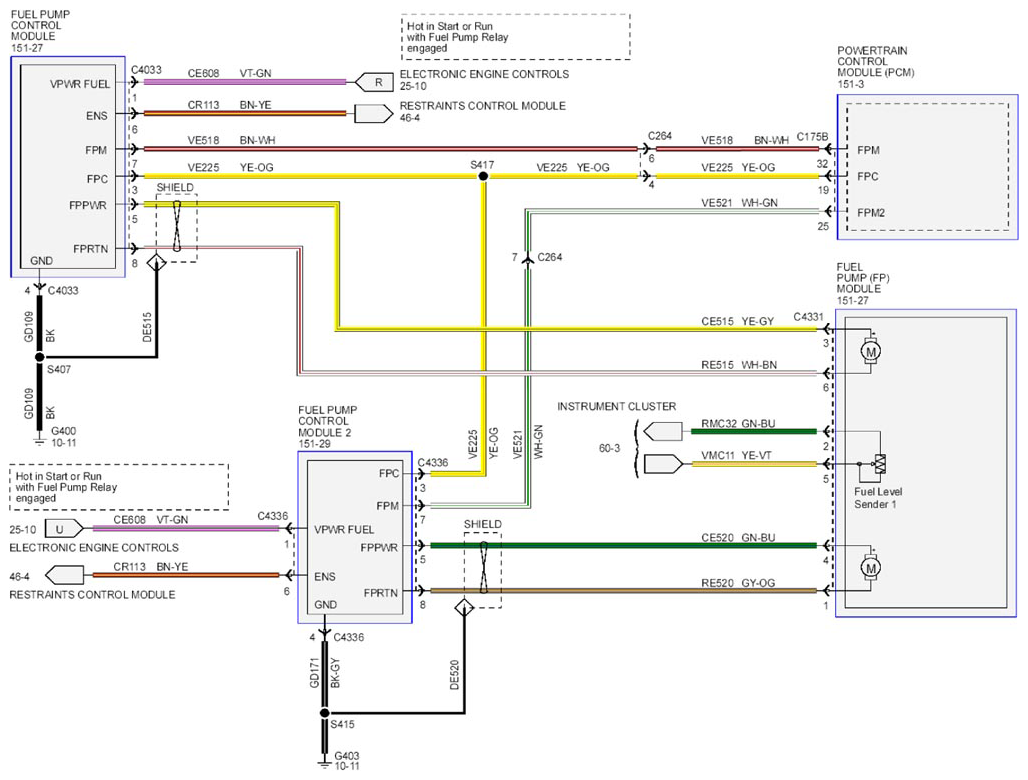Click the C175B connector label

[812, 136]
